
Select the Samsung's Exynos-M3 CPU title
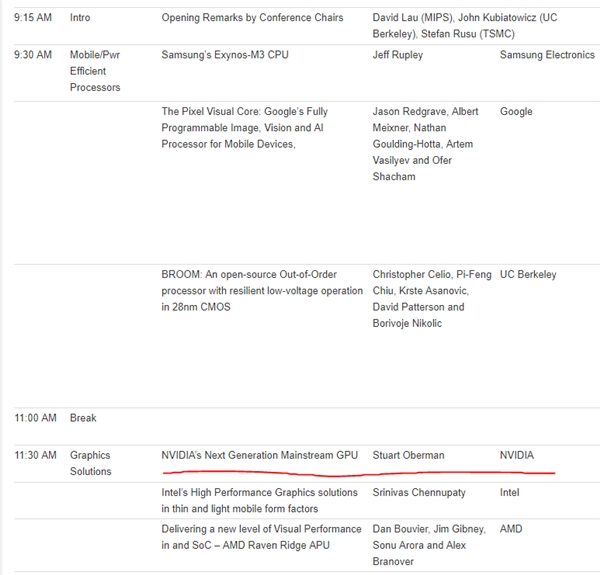[x=225, y=55]
